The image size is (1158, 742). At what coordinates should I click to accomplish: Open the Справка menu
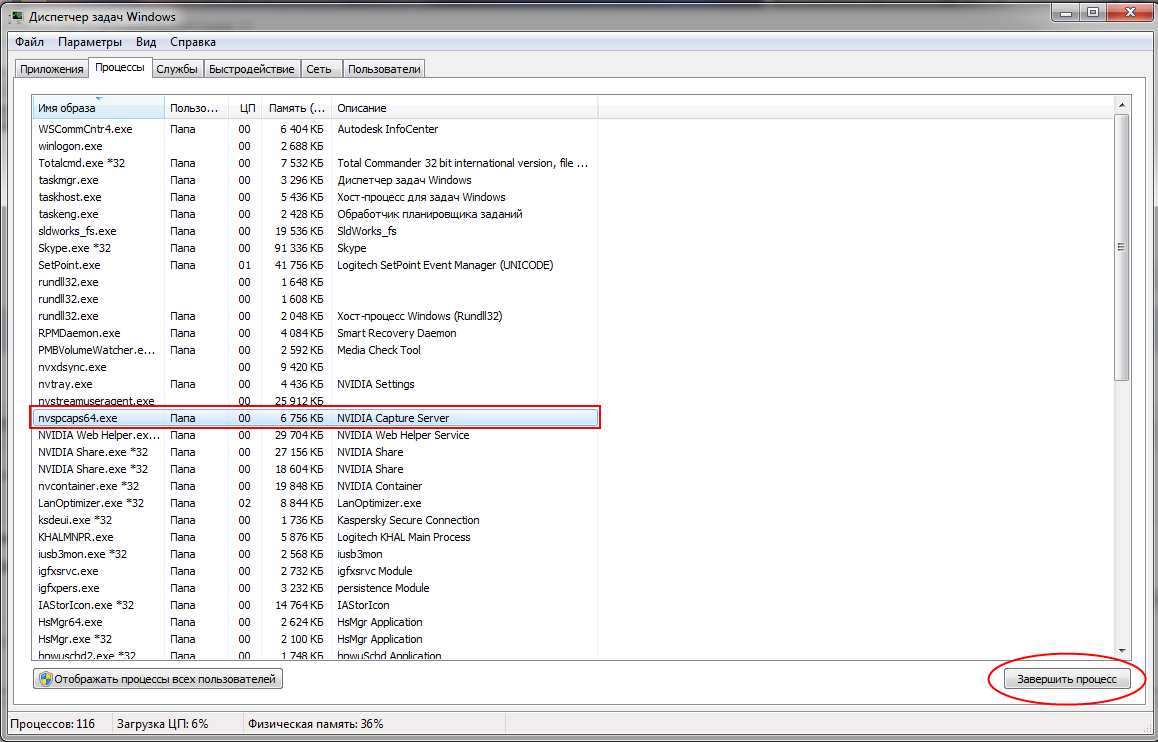[193, 42]
